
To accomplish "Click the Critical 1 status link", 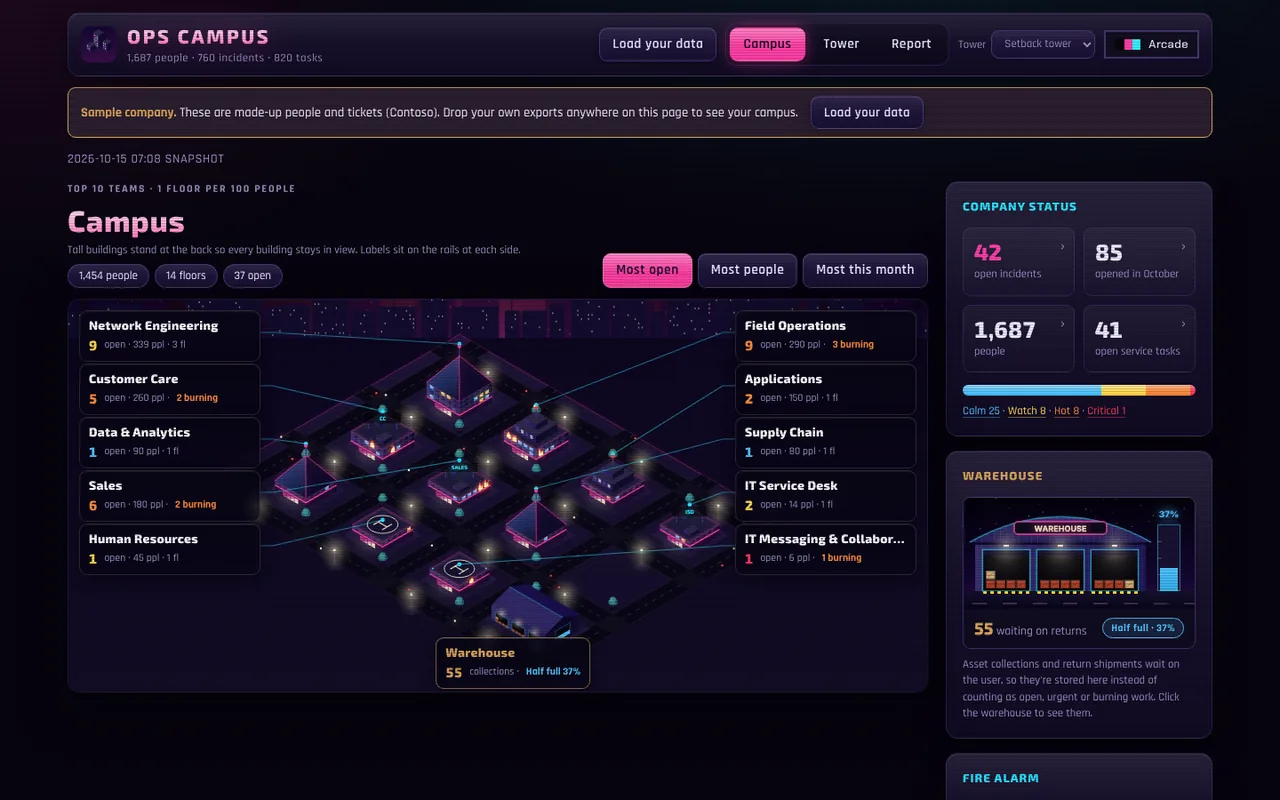I will pos(1106,411).
